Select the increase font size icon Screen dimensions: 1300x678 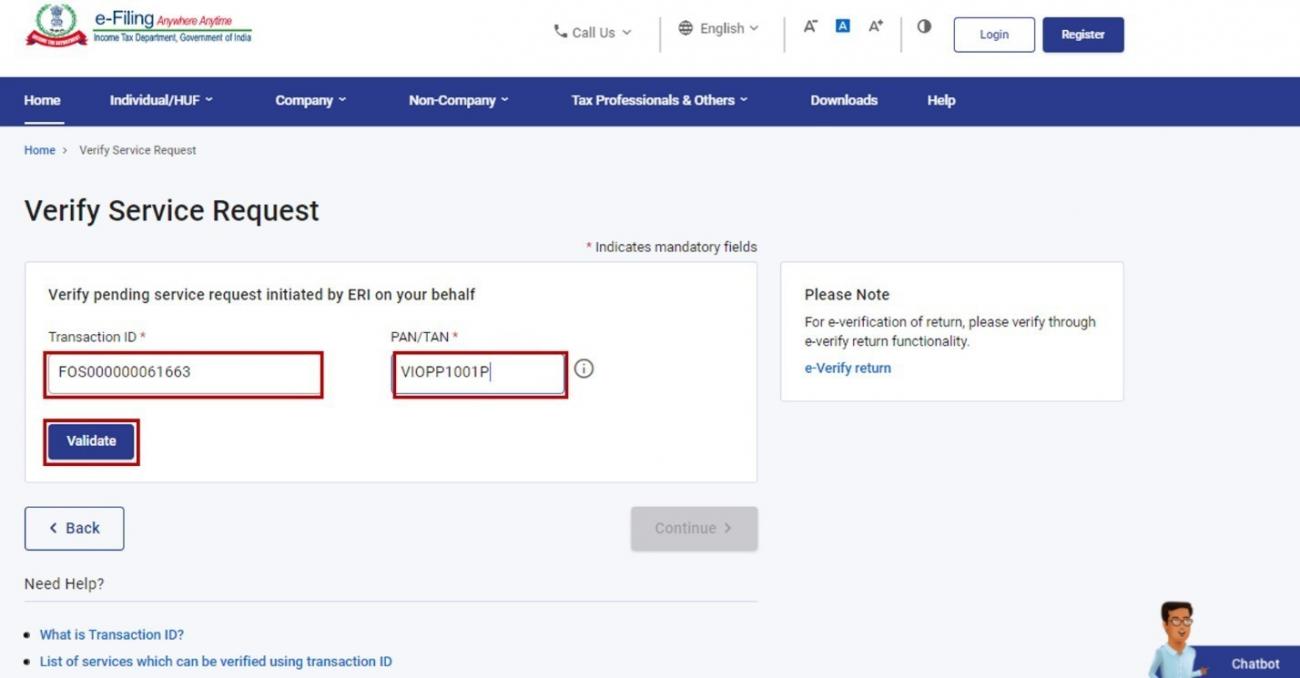[875, 27]
